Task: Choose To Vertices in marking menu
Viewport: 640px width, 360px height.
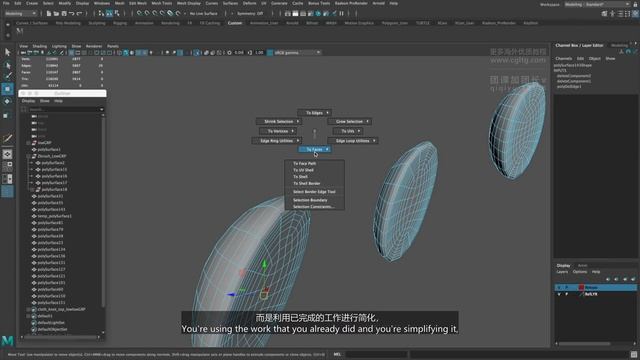Action: 278,131
